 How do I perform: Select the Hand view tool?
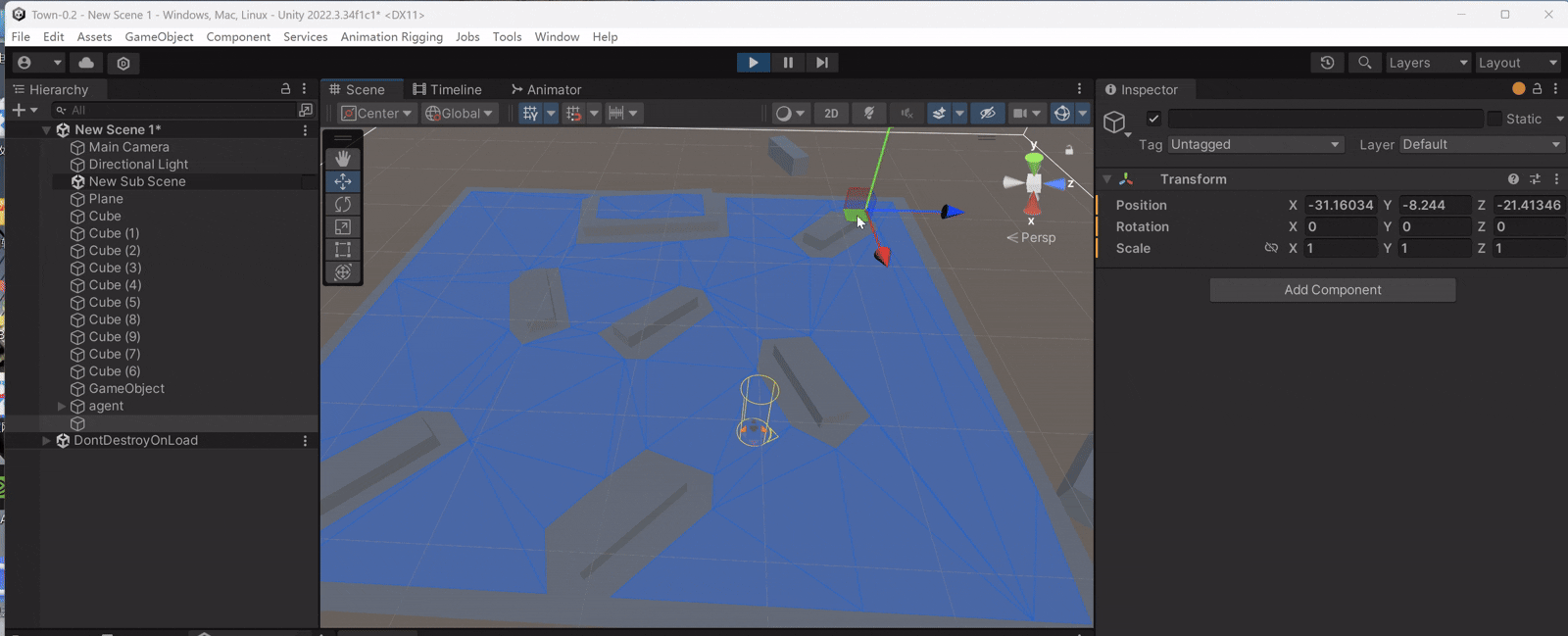pos(343,159)
